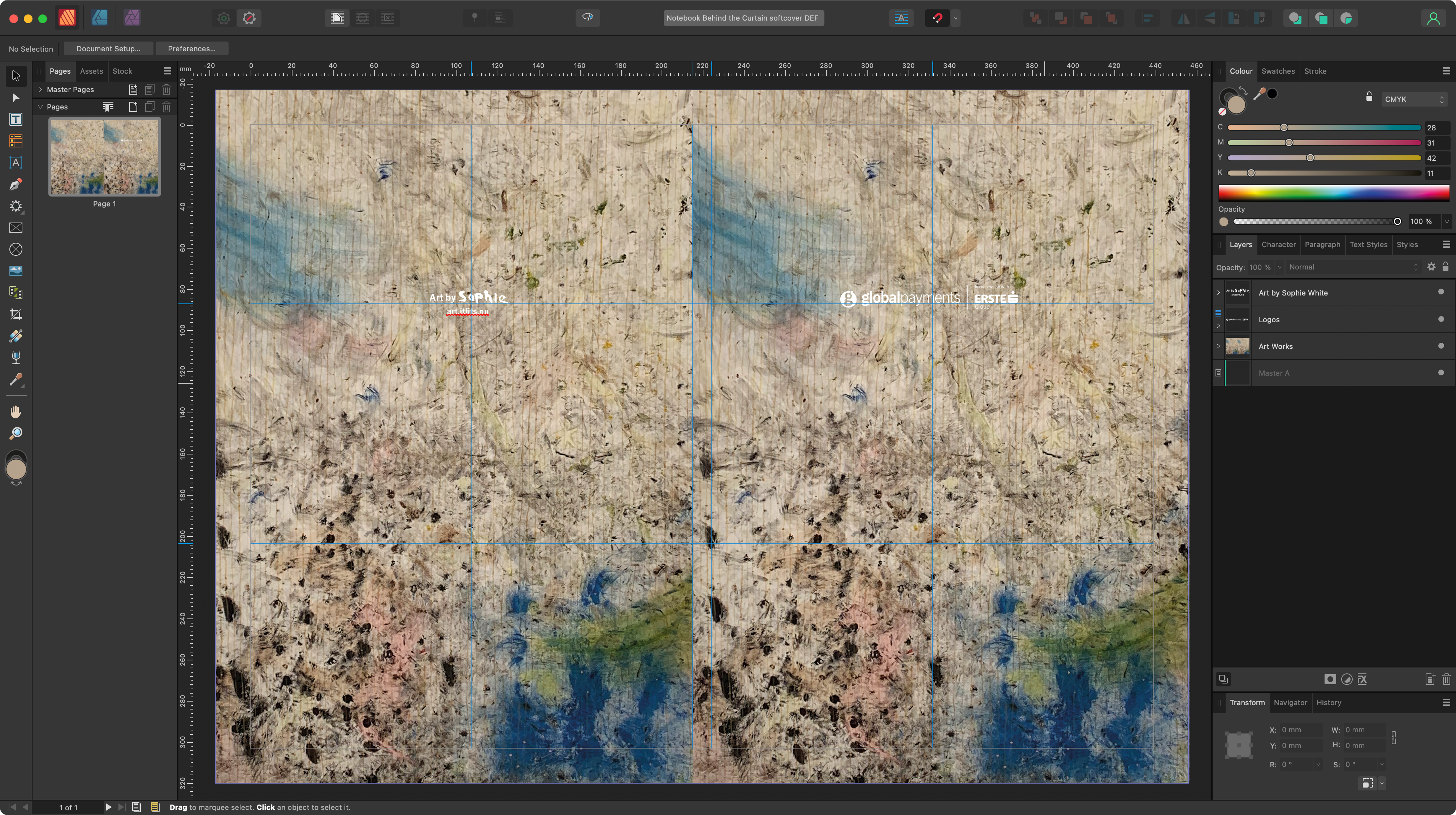1456x815 pixels.
Task: Switch to the Paragraph tab
Action: tap(1322, 244)
